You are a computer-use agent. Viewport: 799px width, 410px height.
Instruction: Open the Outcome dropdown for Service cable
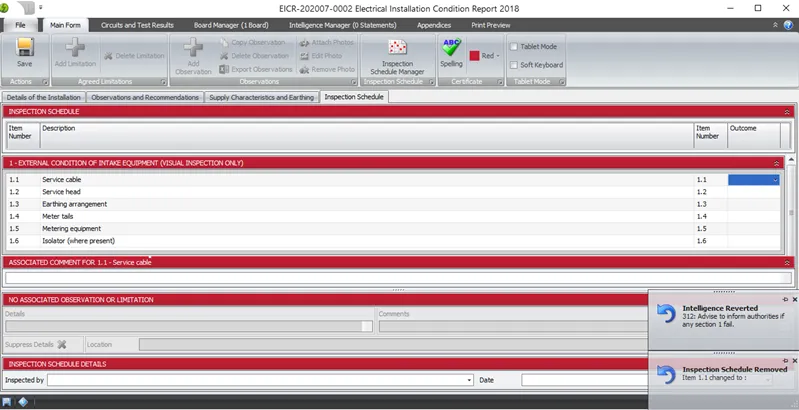775,180
